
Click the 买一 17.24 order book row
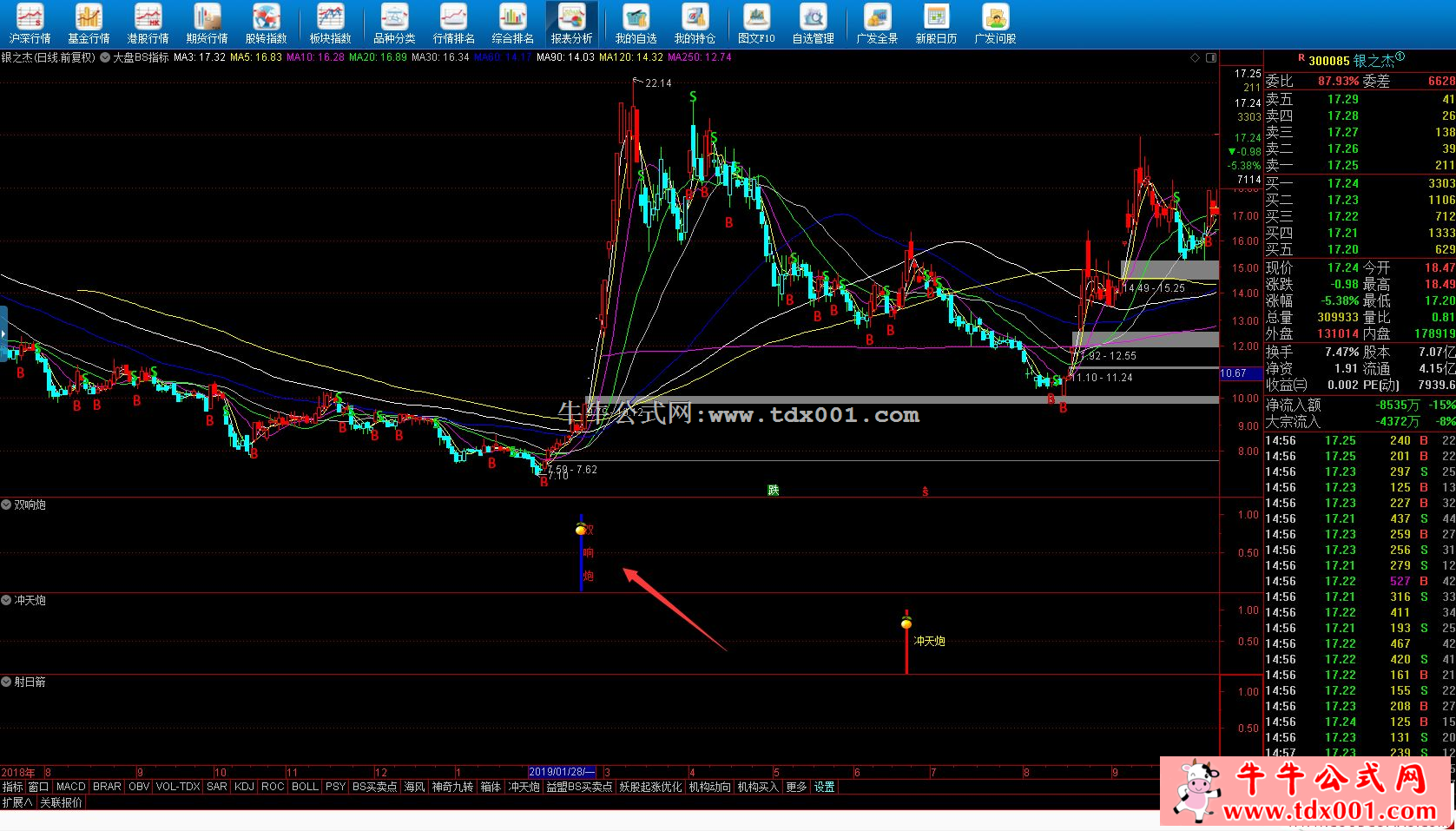[x=1360, y=183]
